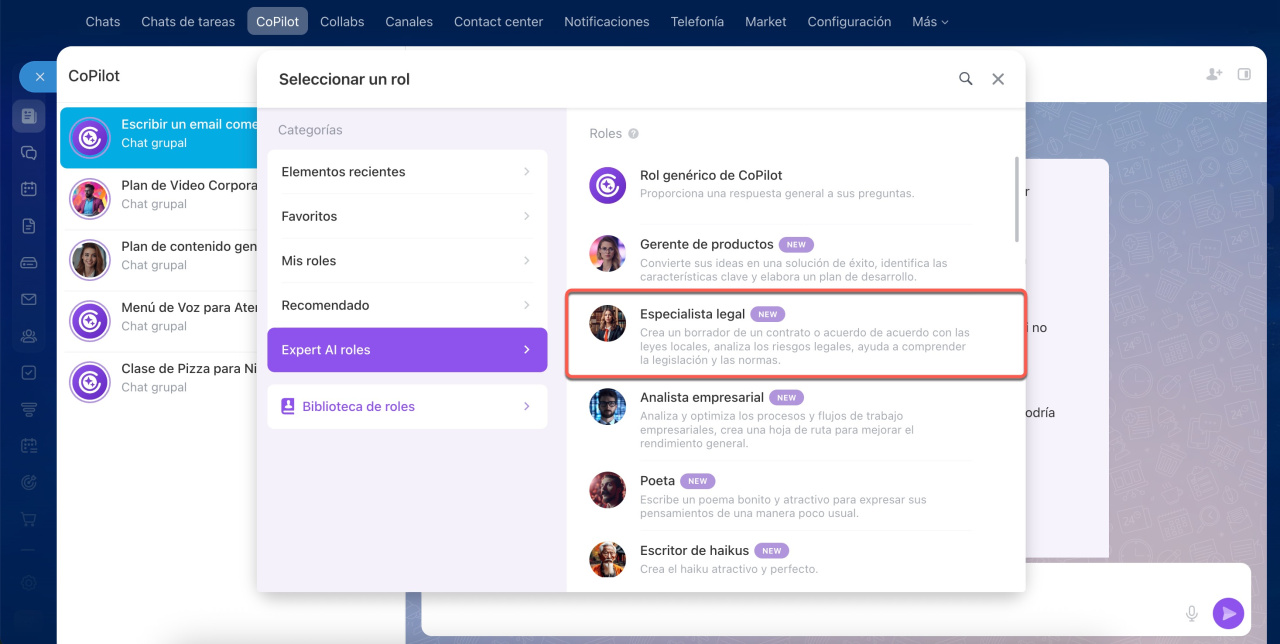Screen dimensions: 1280x644
Task: Open Biblioteca de roles link
Action: pos(407,407)
